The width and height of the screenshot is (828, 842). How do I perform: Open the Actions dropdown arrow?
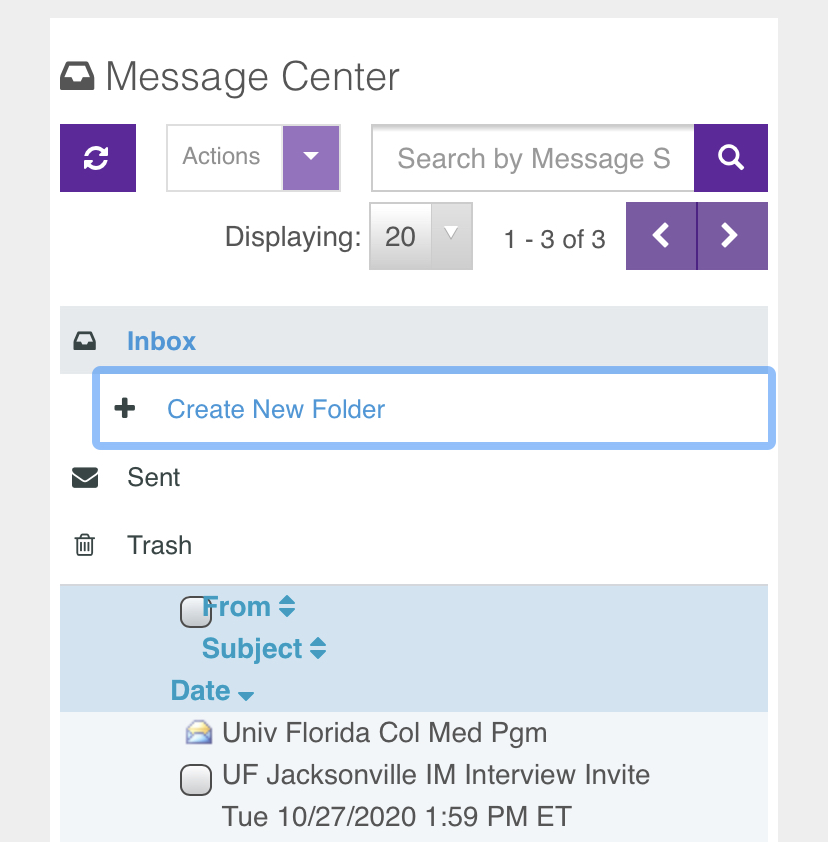pos(311,157)
